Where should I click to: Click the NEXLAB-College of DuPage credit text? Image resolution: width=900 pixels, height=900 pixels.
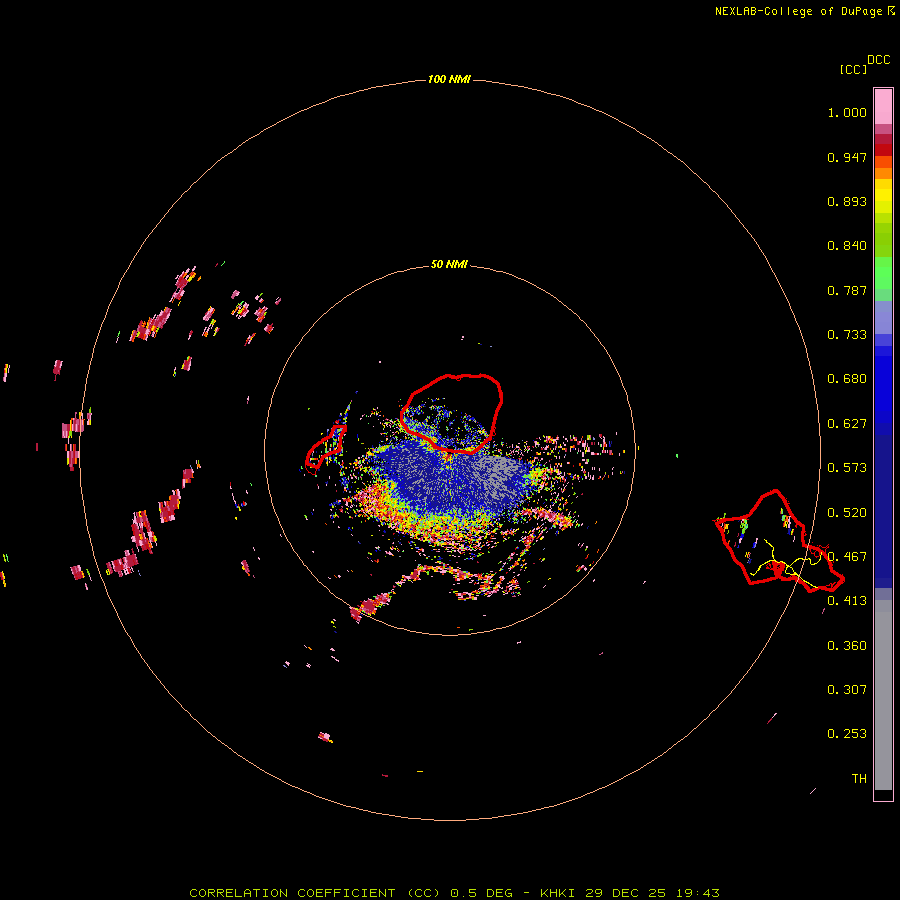804,11
